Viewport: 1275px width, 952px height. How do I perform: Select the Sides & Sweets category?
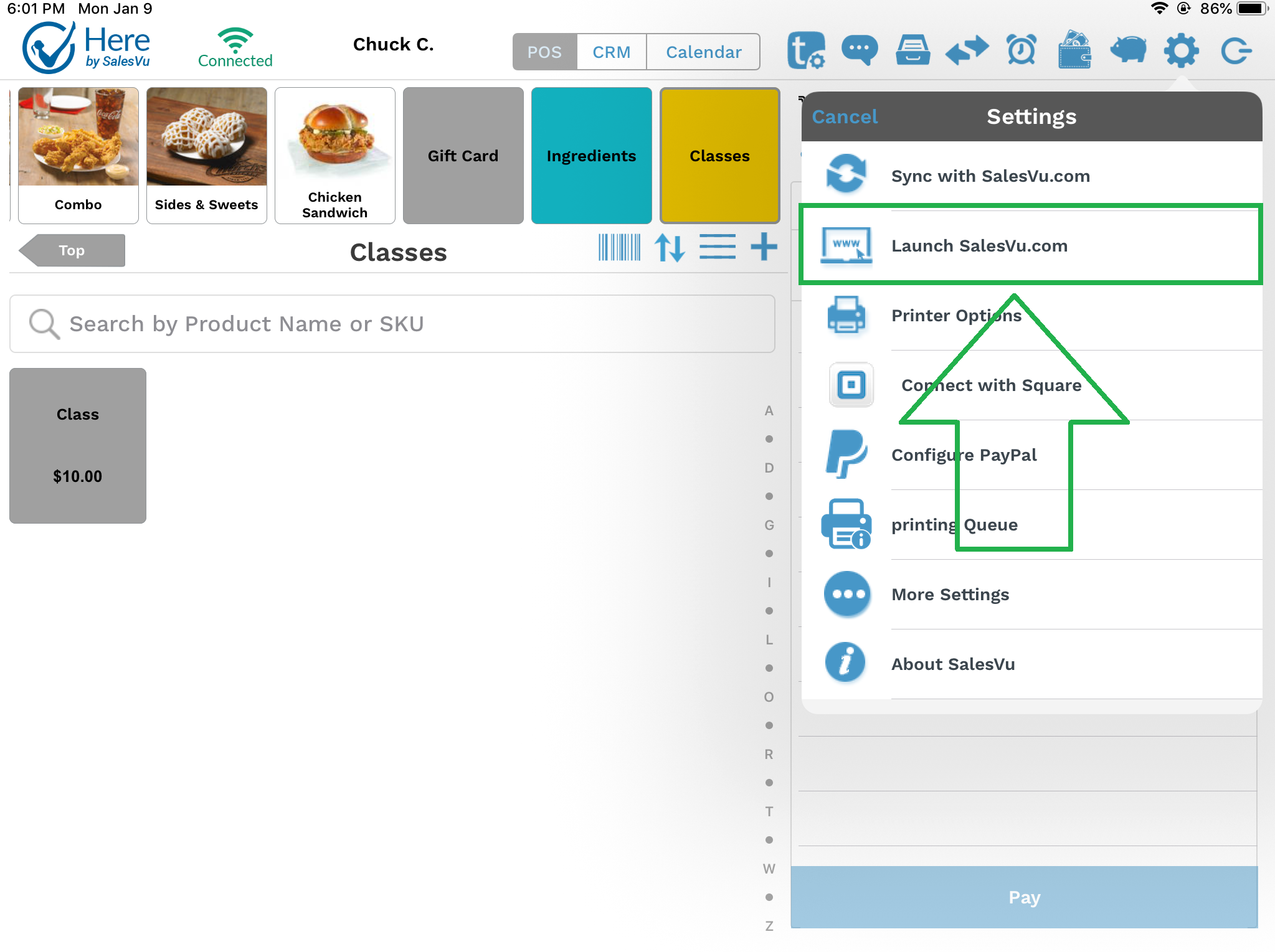[x=206, y=155]
